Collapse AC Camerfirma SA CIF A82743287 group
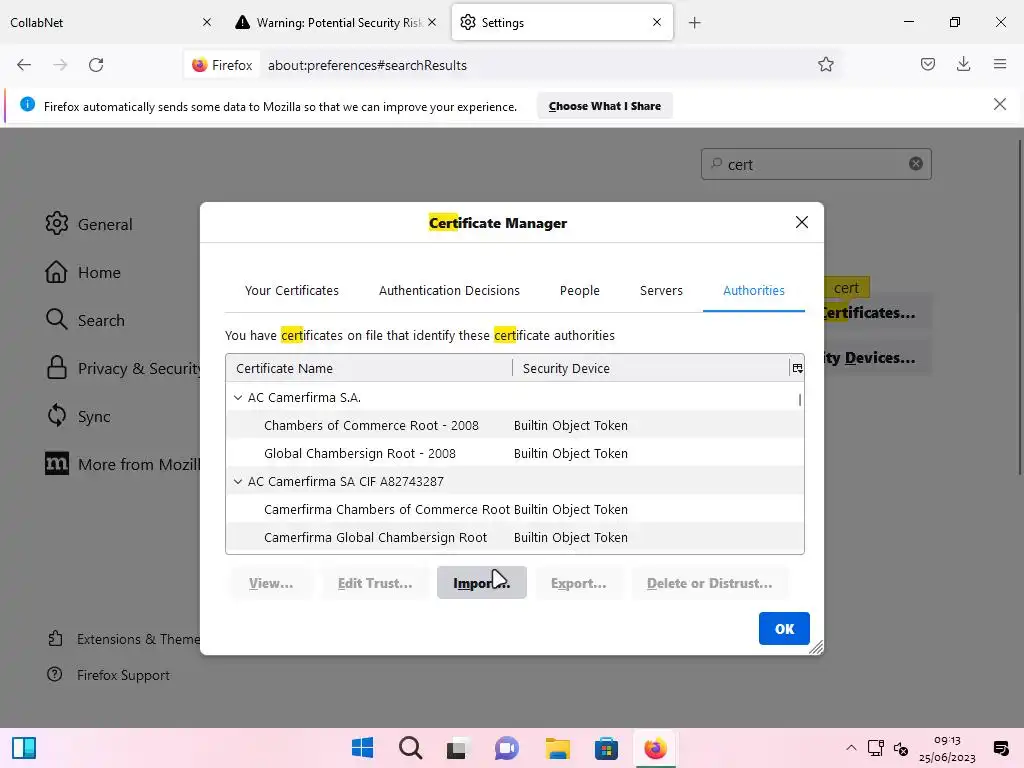This screenshot has width=1024, height=768. [x=238, y=481]
